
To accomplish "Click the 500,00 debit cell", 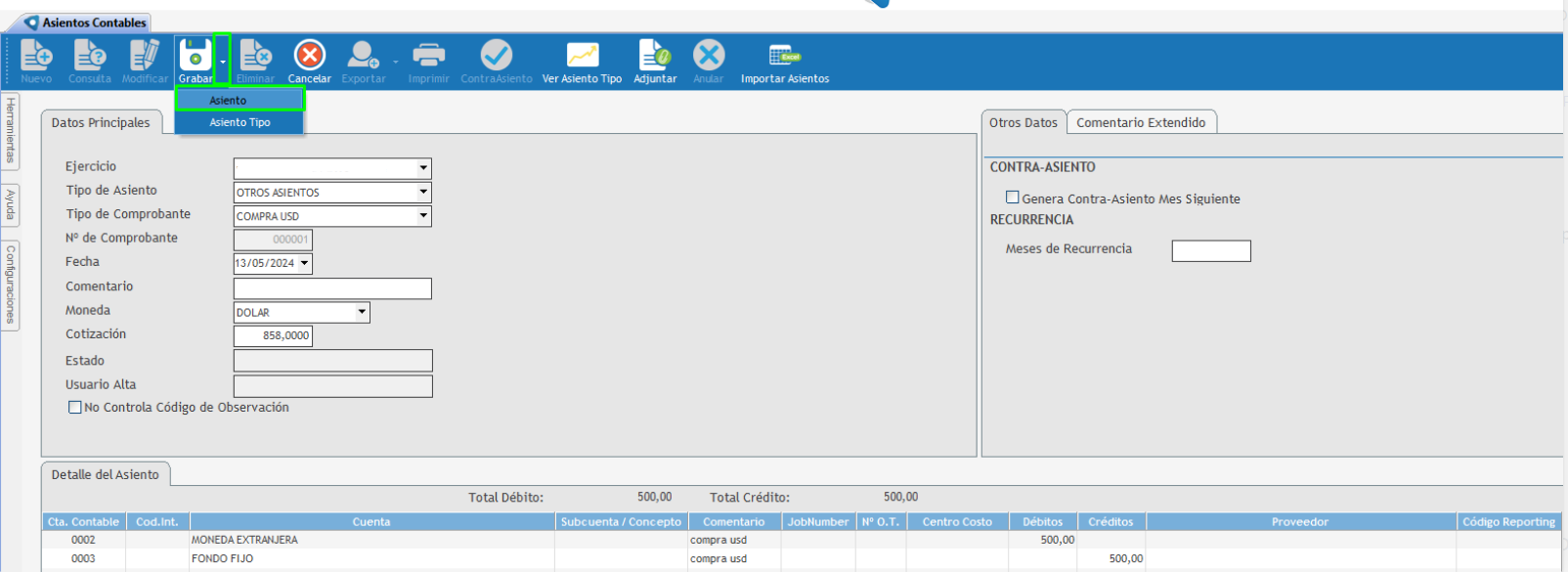I will point(1043,540).
